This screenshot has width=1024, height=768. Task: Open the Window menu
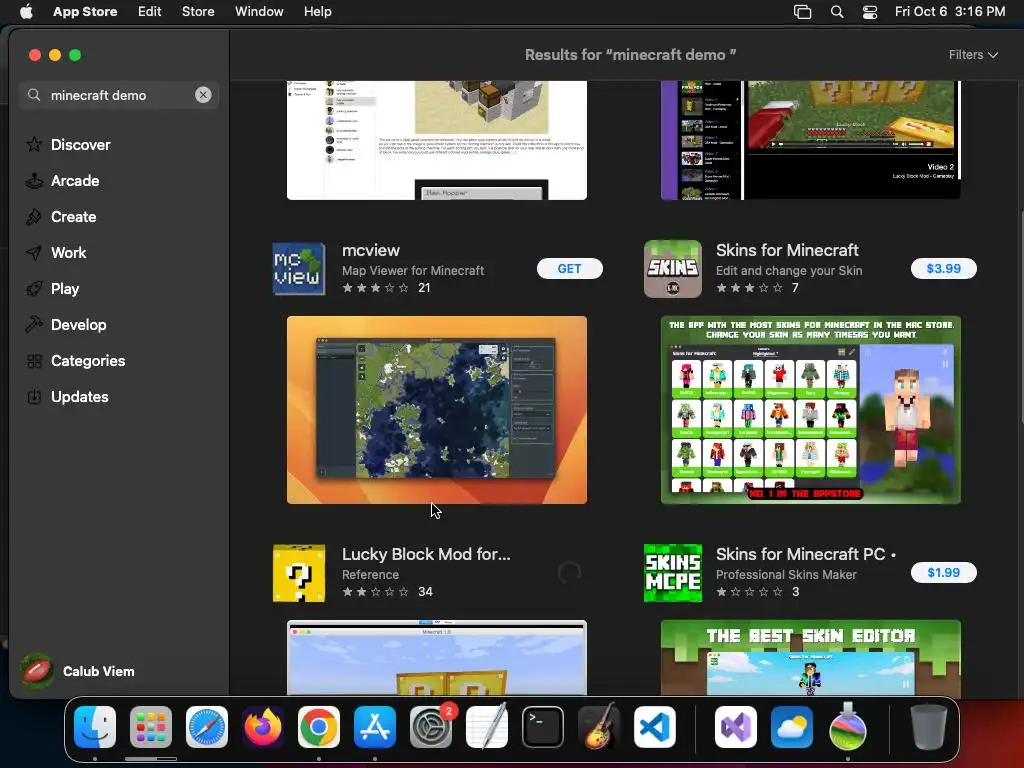(259, 12)
